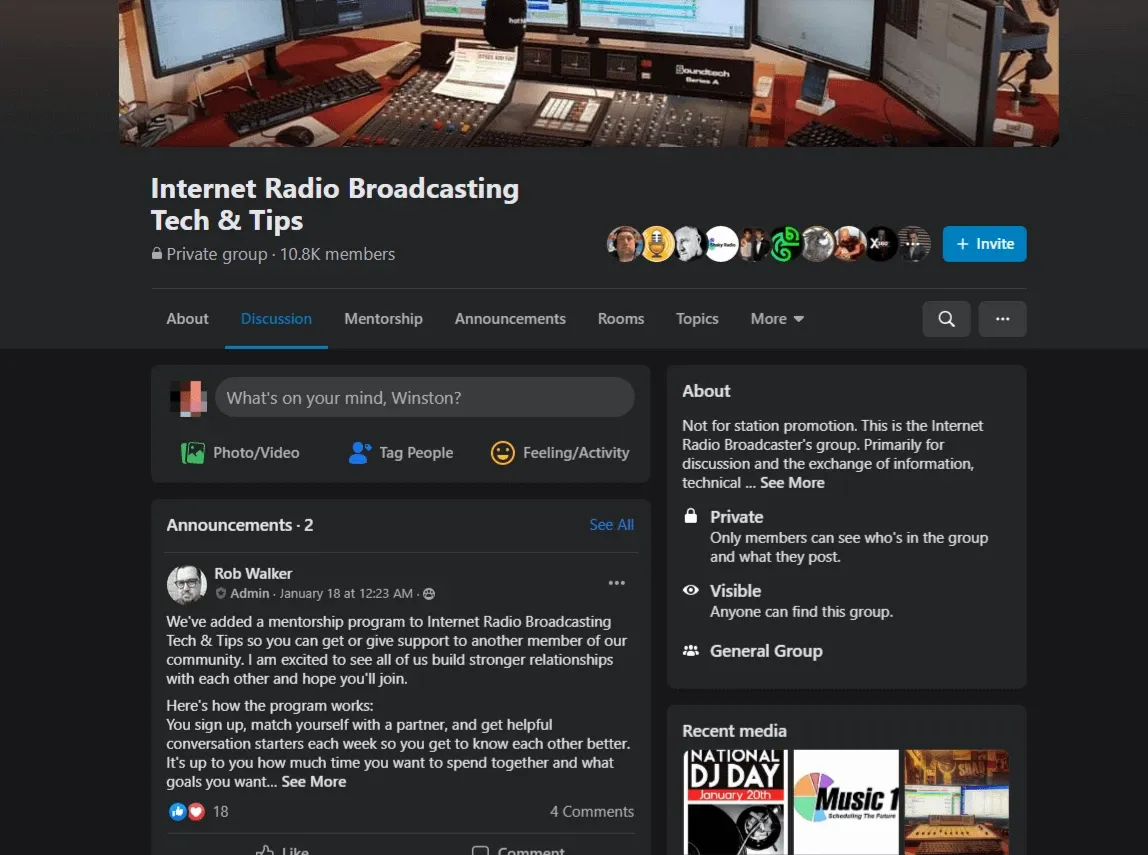Click the Photo/Video upload icon
The image size is (1148, 855).
193,452
